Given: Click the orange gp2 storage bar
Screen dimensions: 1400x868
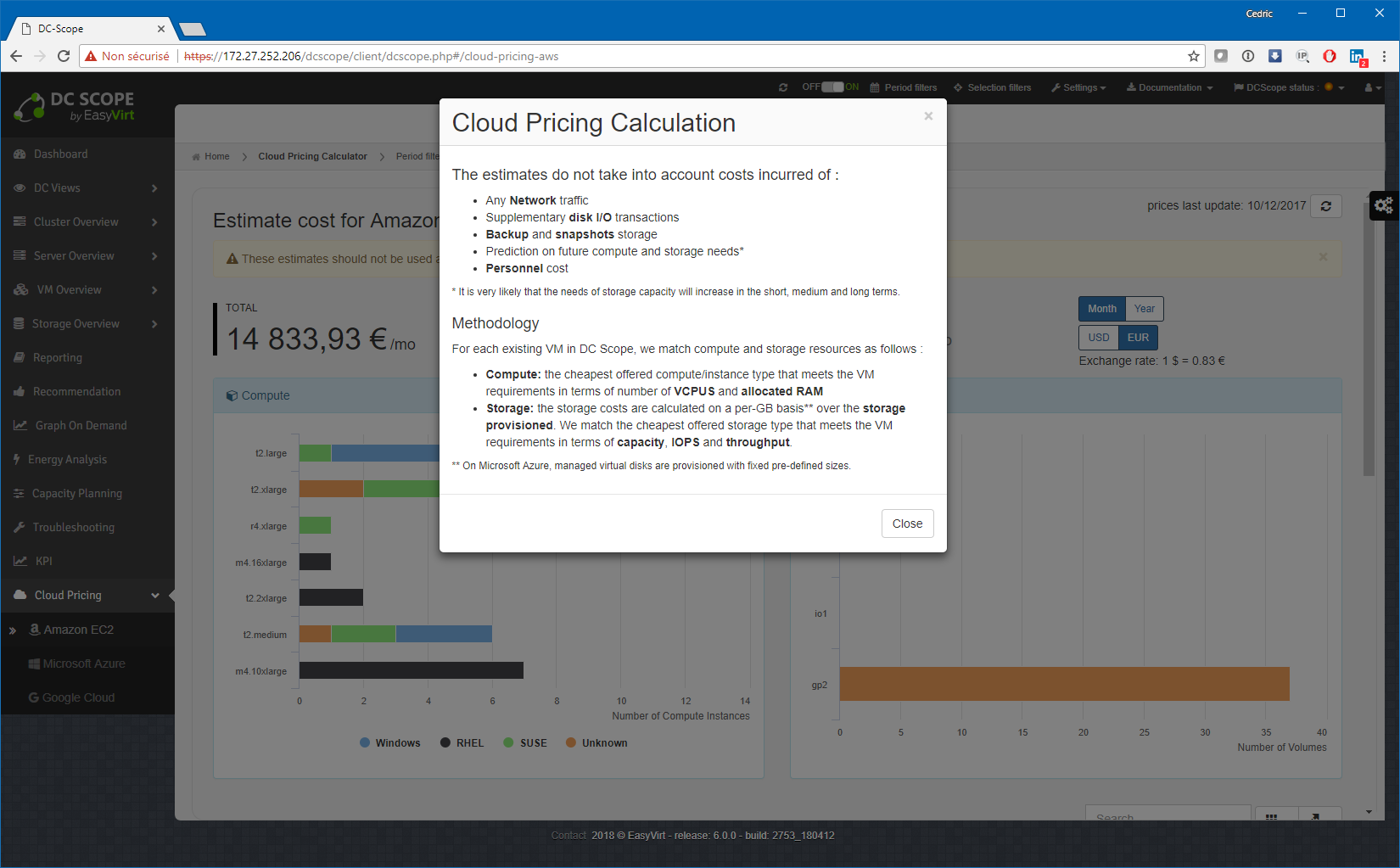Looking at the screenshot, I should tap(1064, 684).
